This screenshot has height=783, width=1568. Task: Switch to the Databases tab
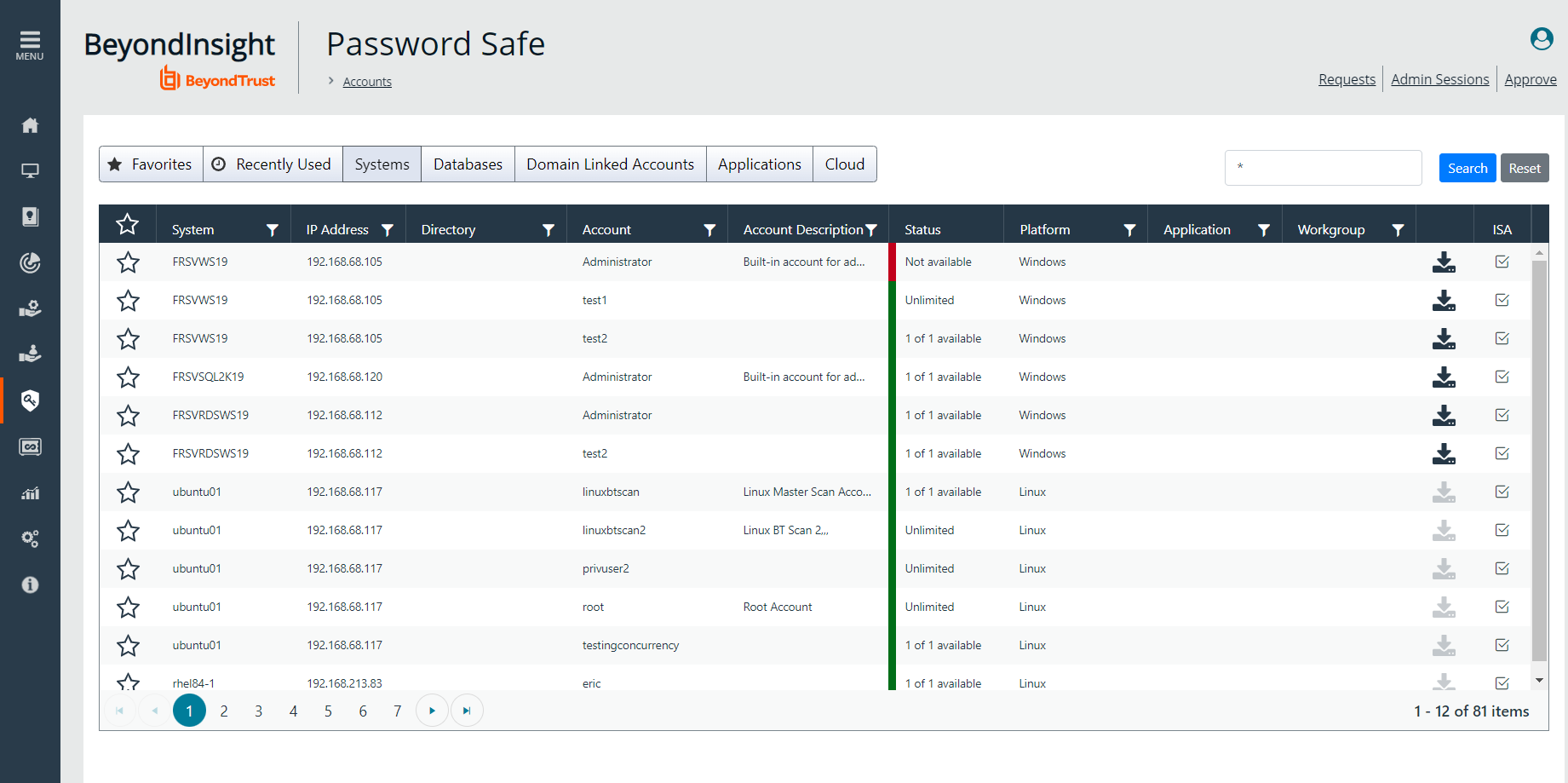pyautogui.click(x=467, y=164)
